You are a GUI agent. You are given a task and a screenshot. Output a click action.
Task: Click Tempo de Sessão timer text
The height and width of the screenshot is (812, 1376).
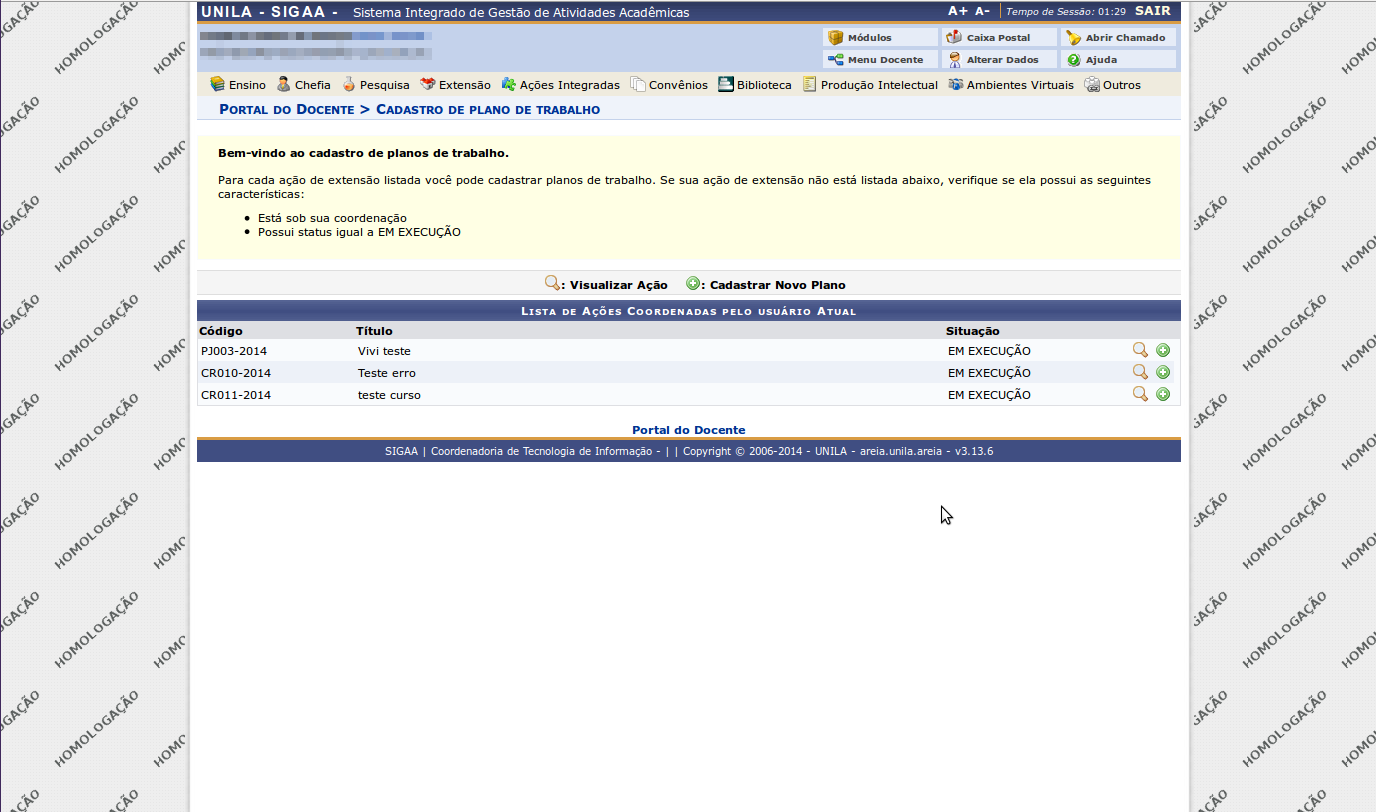[x=1066, y=12]
